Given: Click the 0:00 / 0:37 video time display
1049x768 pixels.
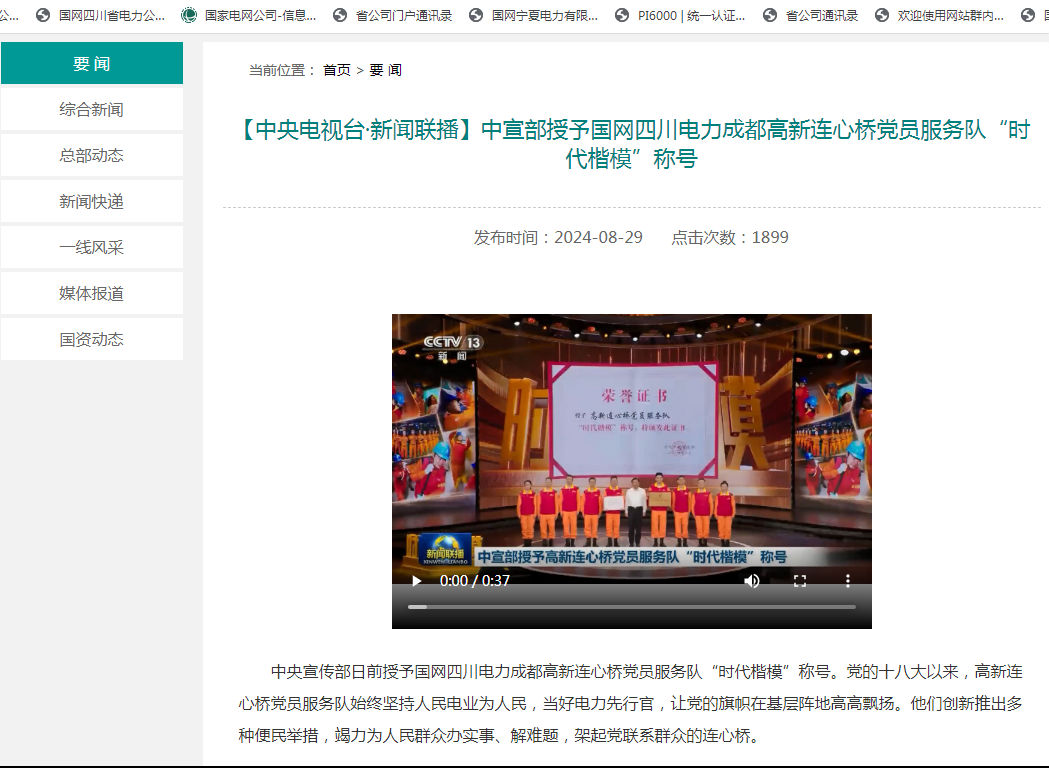Looking at the screenshot, I should coord(474,581).
